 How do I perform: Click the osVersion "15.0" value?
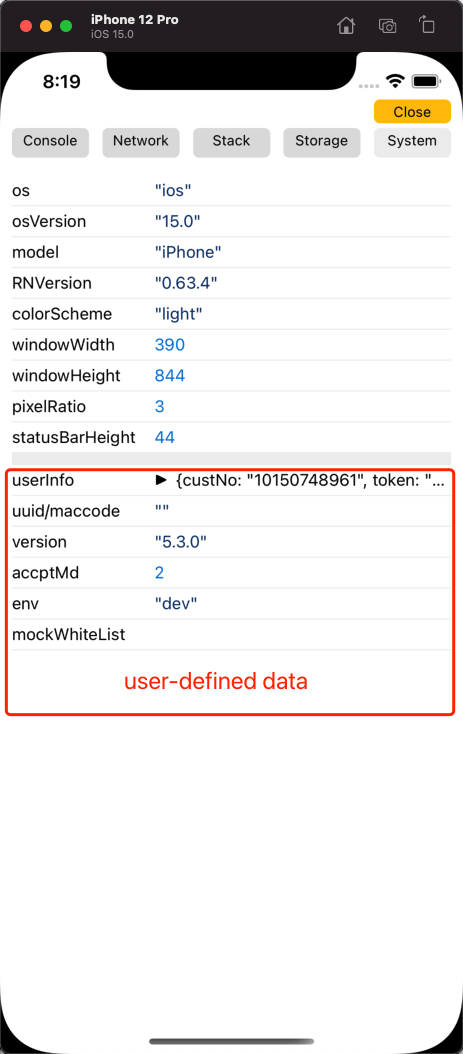[x=178, y=221]
